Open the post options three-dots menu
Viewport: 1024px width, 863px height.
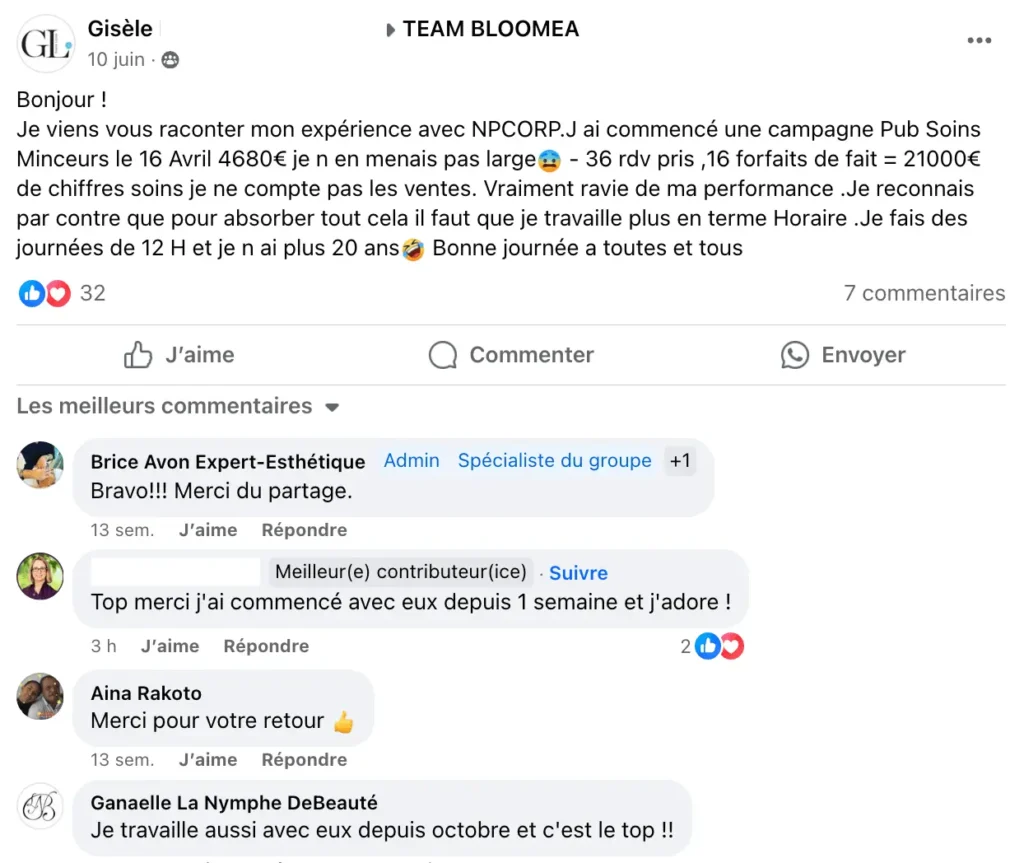pyautogui.click(x=979, y=41)
